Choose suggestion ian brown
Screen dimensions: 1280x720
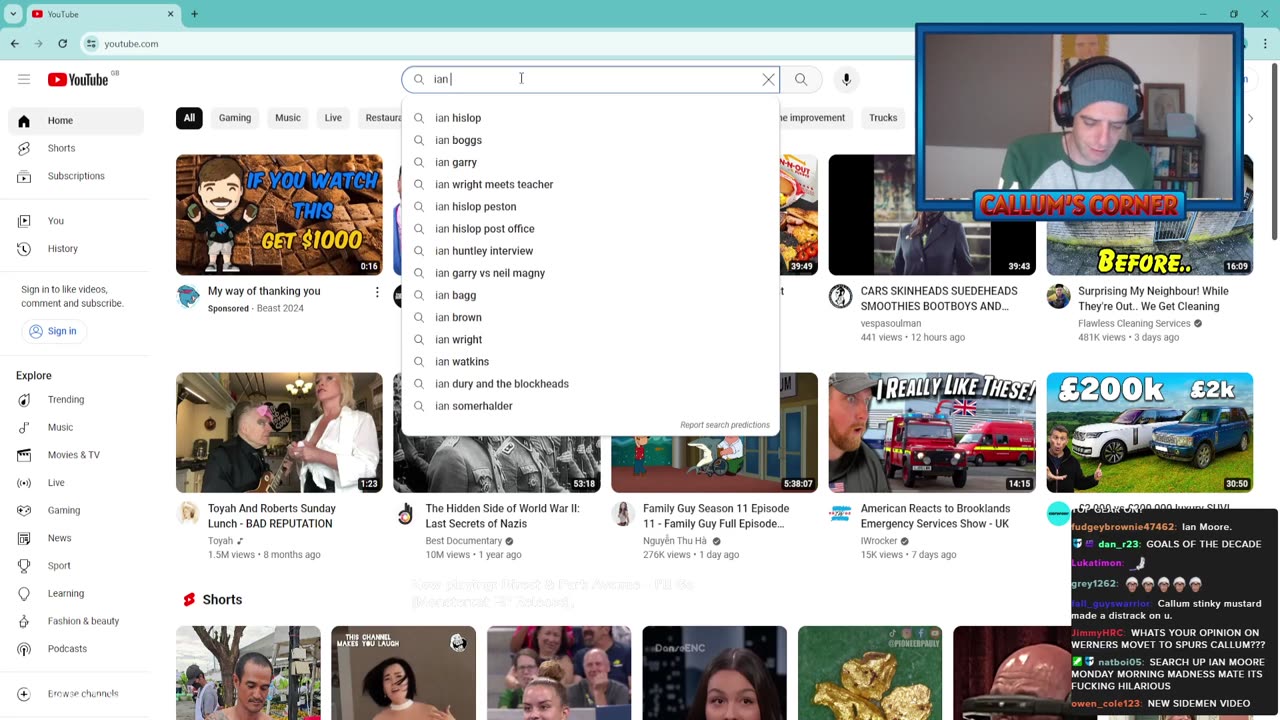(x=590, y=318)
